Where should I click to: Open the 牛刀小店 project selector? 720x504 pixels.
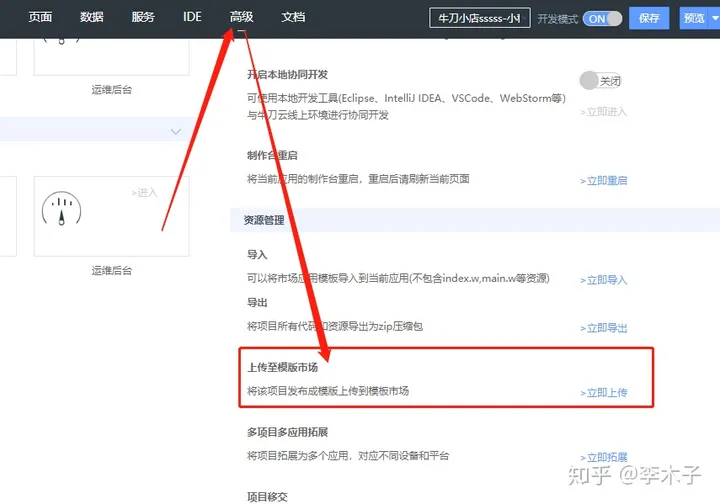[479, 18]
